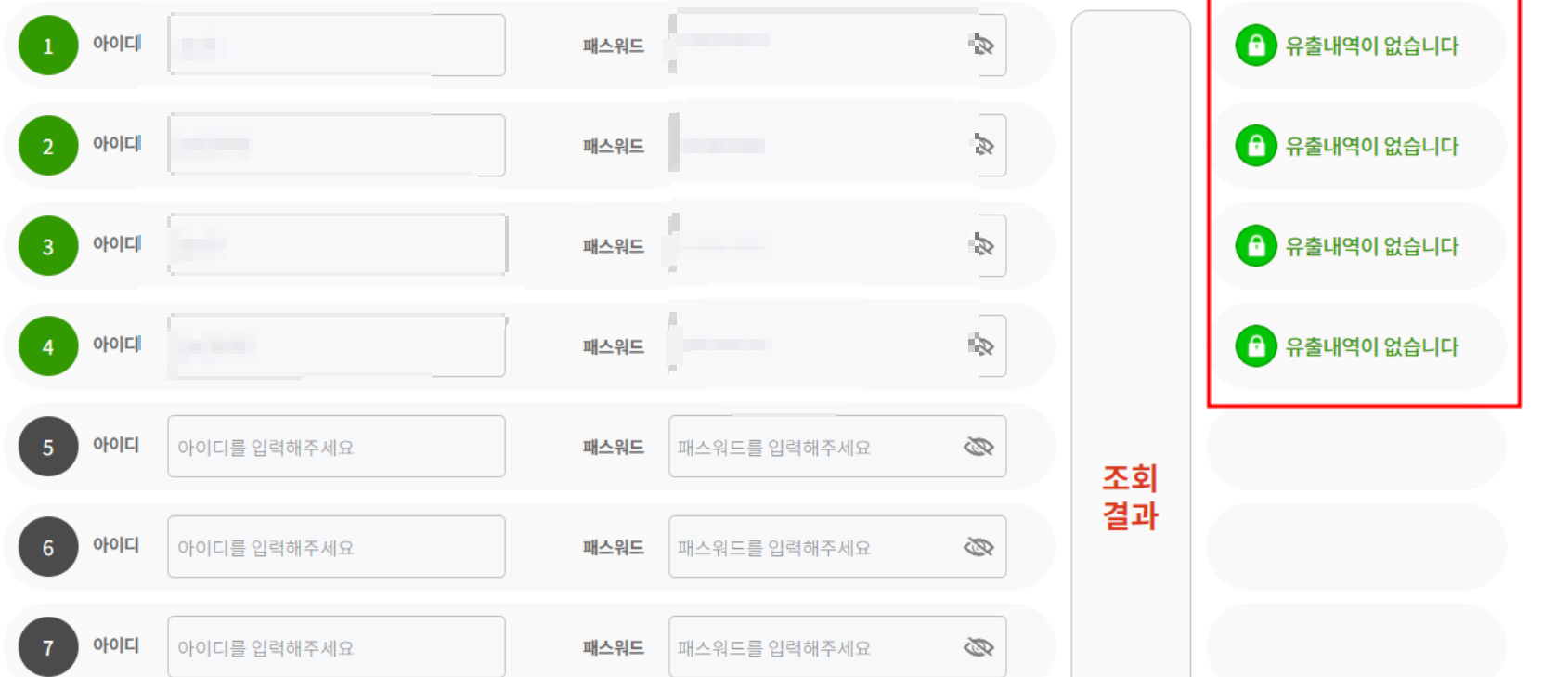Image resolution: width=1568 pixels, height=677 pixels.
Task: Click the dark number 5 circle badge
Action: (x=47, y=446)
